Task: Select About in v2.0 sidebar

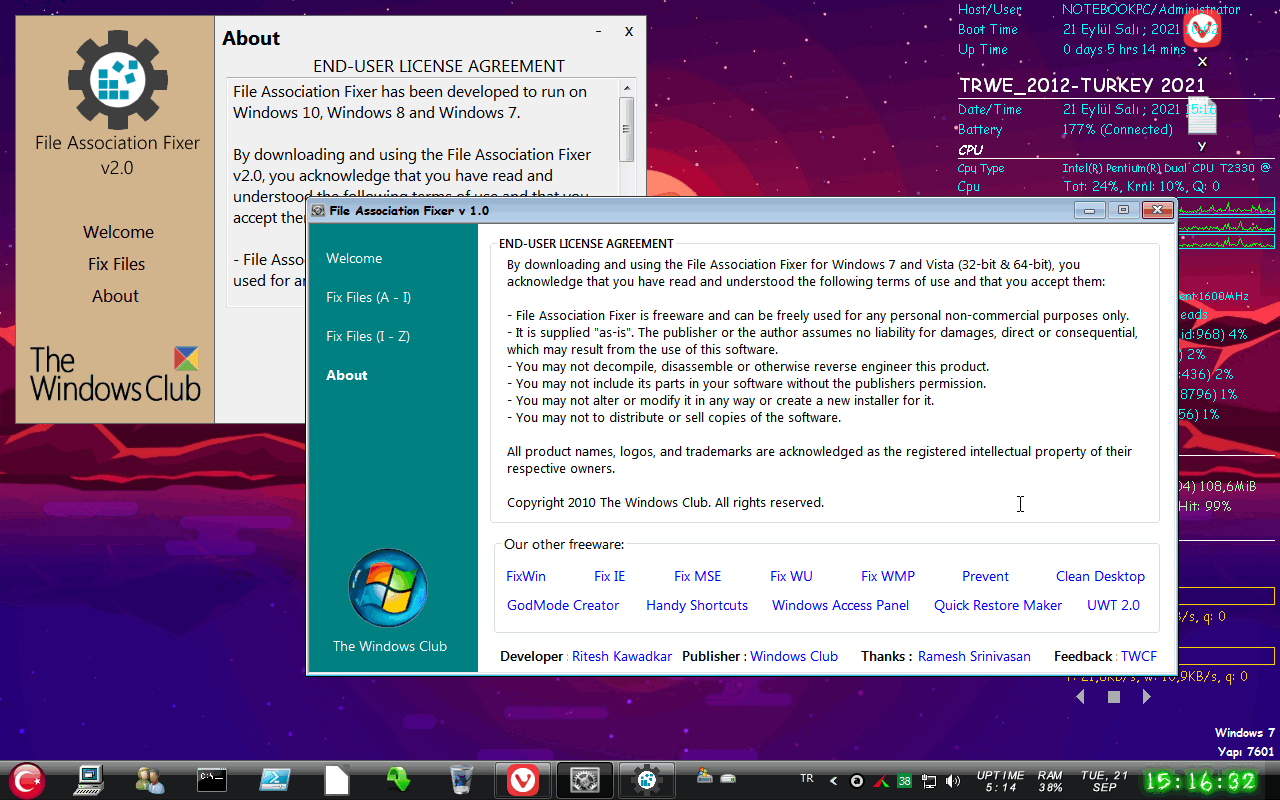Action: point(115,296)
